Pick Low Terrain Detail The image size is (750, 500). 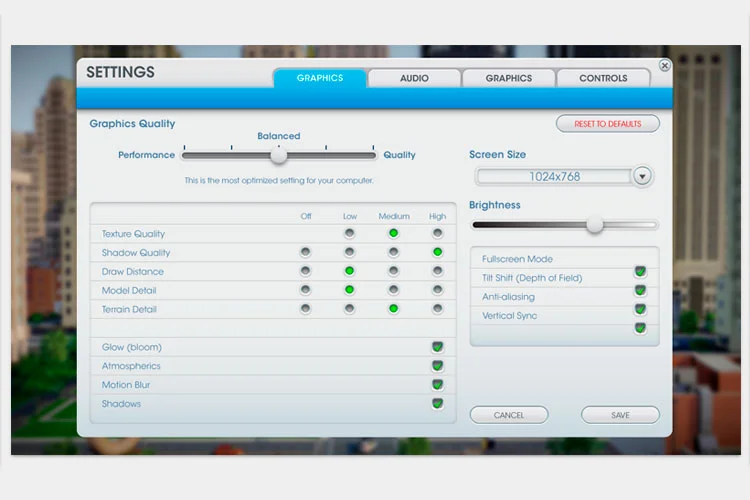click(350, 309)
